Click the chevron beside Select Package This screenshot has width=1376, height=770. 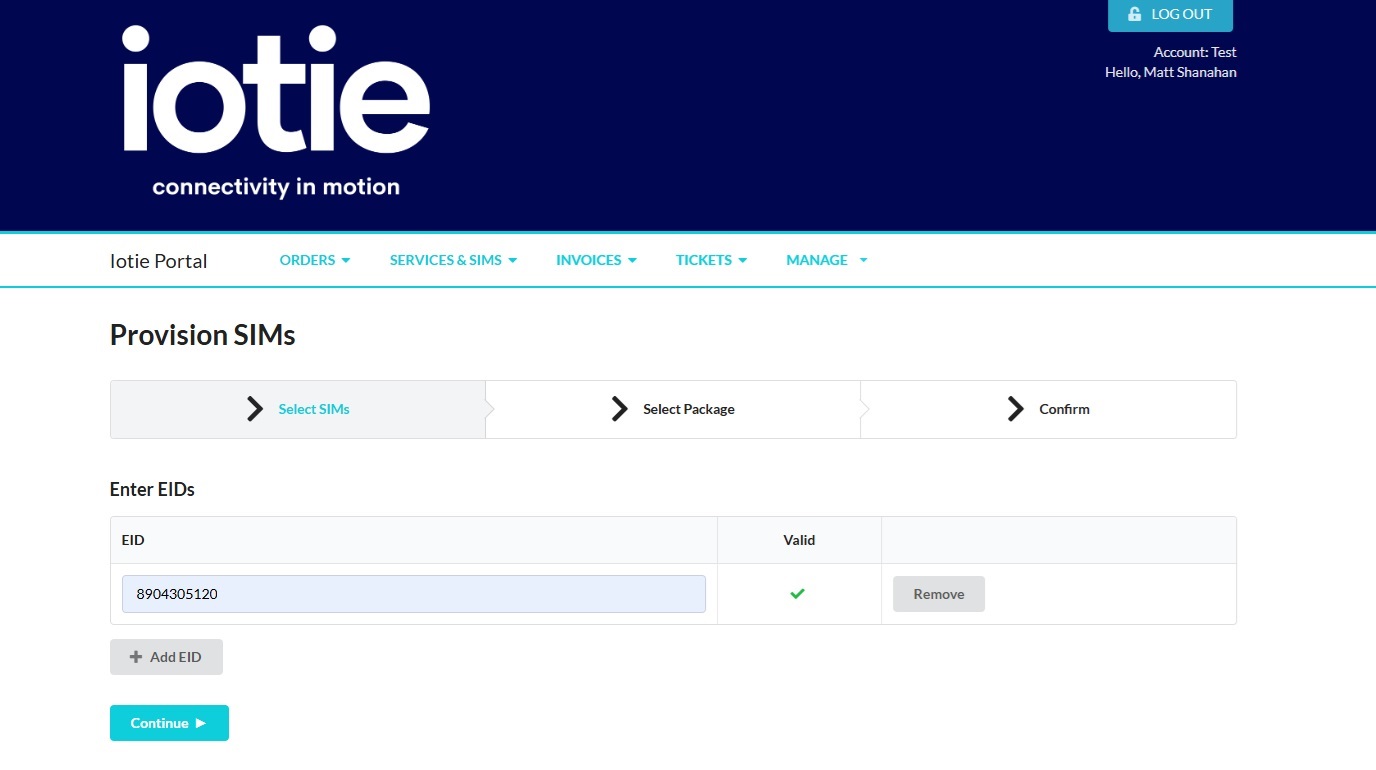[620, 409]
